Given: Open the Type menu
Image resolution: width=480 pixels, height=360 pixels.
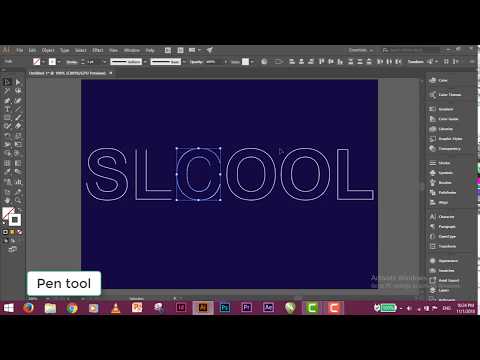Looking at the screenshot, I should click(x=65, y=50).
